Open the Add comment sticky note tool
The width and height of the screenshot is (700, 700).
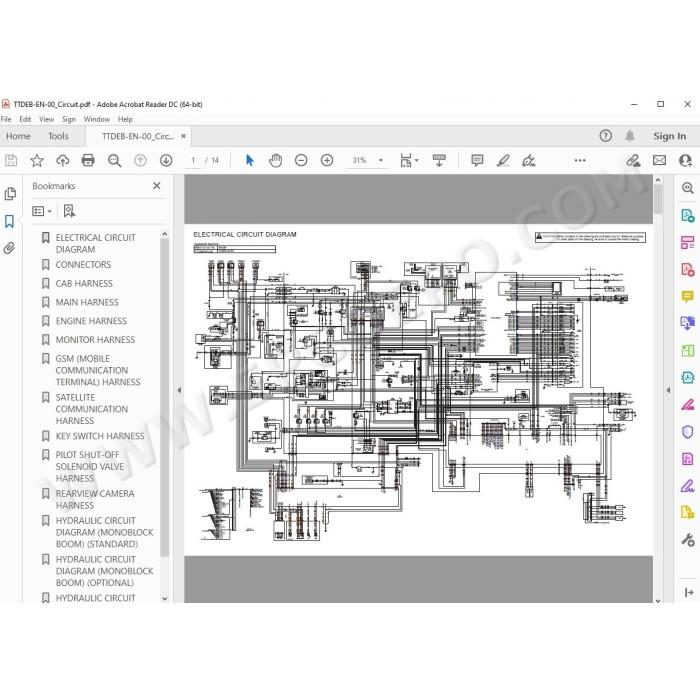coord(477,160)
